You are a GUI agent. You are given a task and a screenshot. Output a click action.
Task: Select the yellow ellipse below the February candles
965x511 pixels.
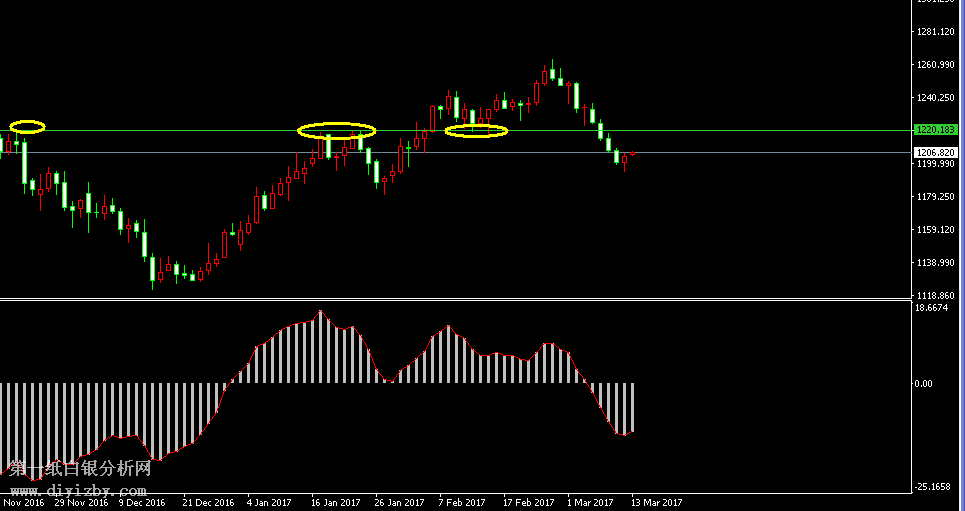476,130
